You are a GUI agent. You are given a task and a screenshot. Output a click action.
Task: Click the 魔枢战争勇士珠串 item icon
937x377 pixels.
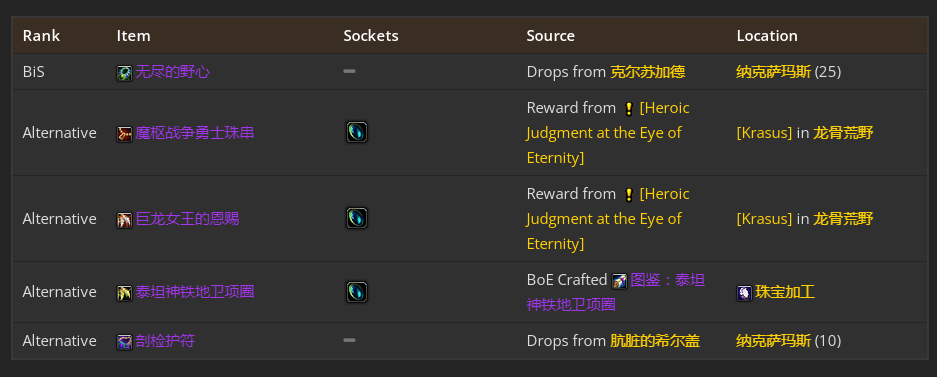124,133
